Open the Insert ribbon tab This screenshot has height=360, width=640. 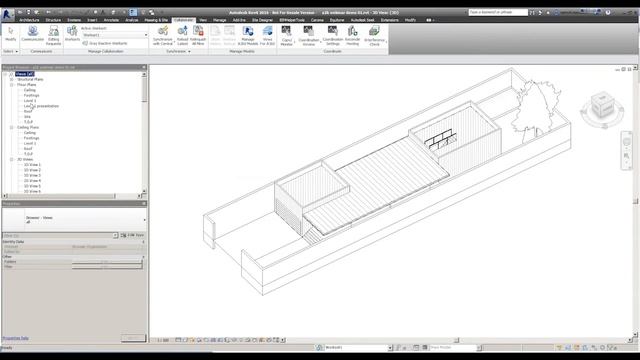pos(92,20)
